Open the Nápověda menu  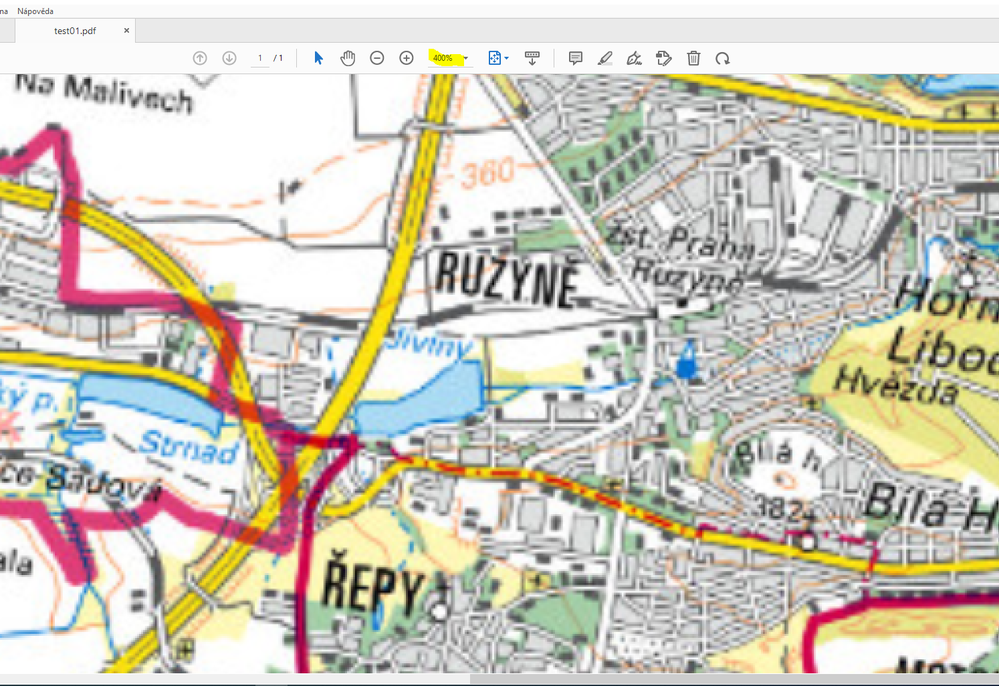click(x=35, y=11)
